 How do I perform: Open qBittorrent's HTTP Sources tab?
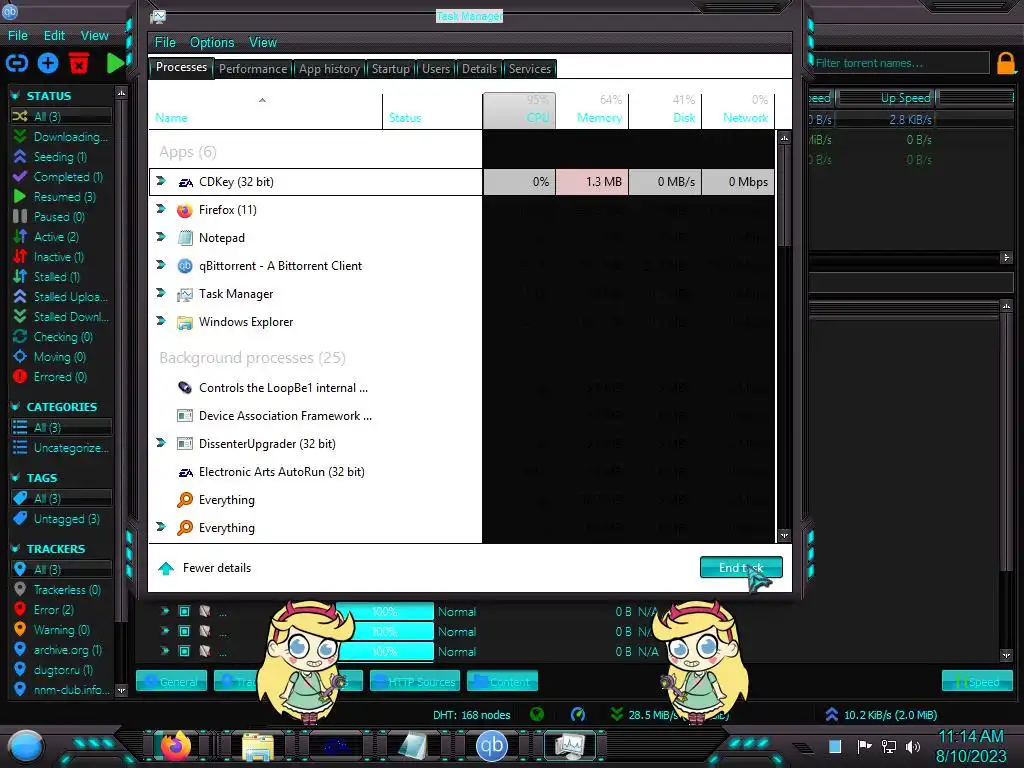click(x=415, y=681)
